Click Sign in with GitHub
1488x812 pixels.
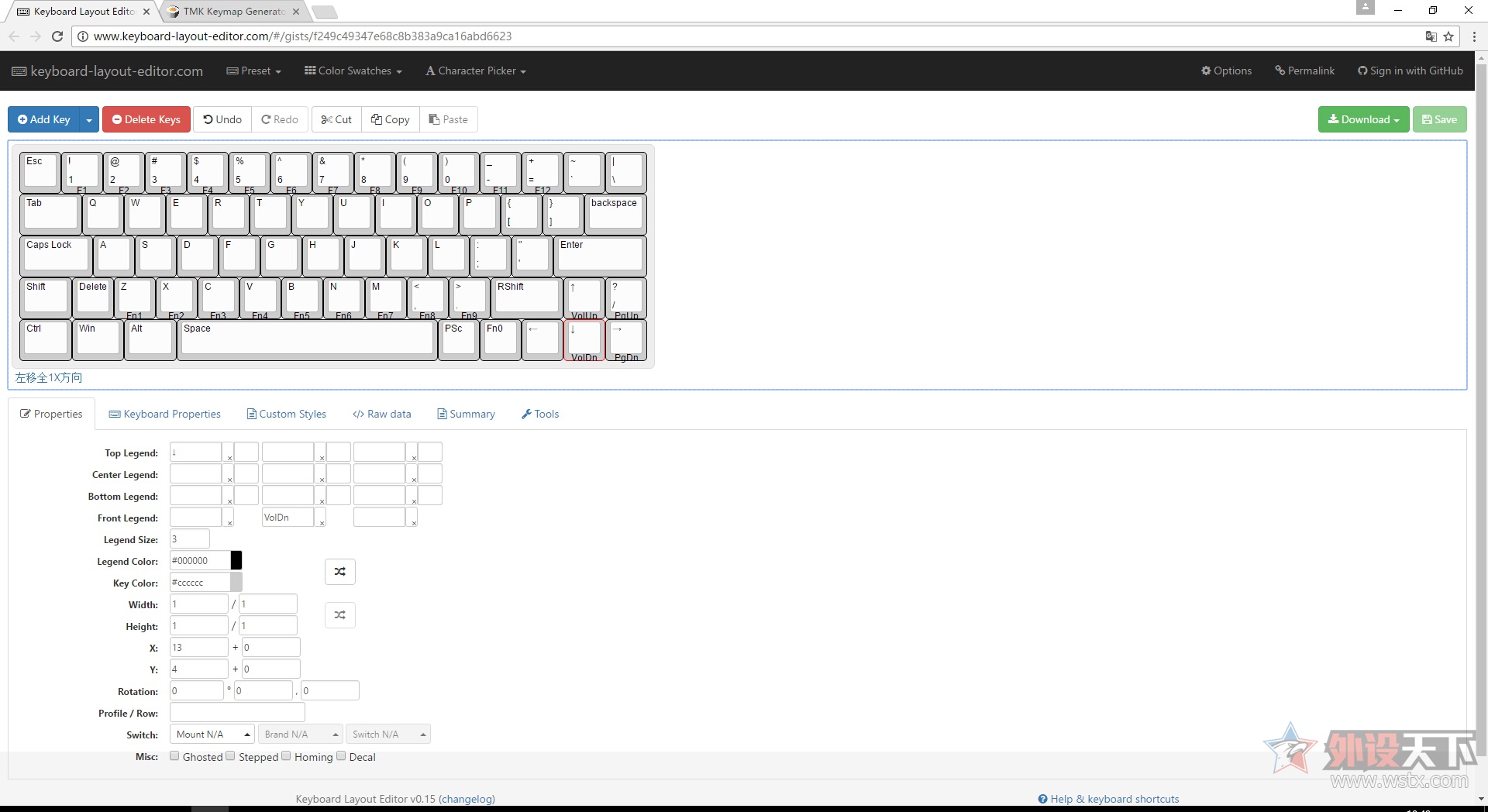tap(1410, 71)
